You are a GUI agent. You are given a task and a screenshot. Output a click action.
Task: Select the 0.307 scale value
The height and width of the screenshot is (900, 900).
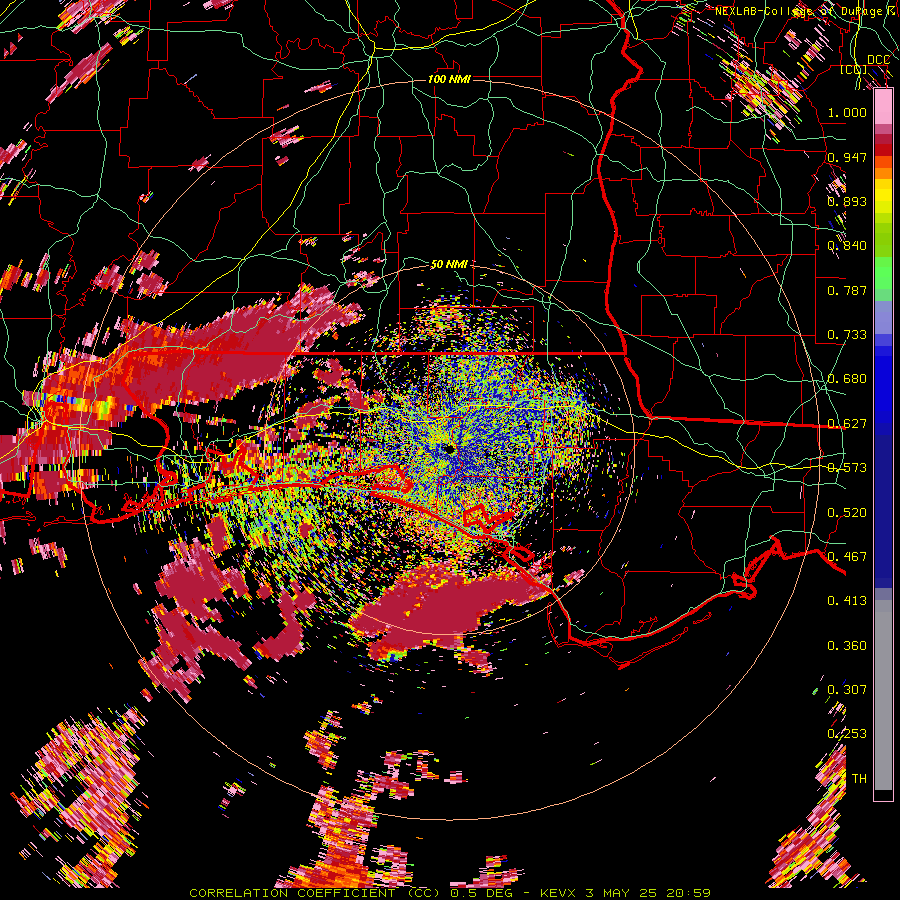[847, 690]
